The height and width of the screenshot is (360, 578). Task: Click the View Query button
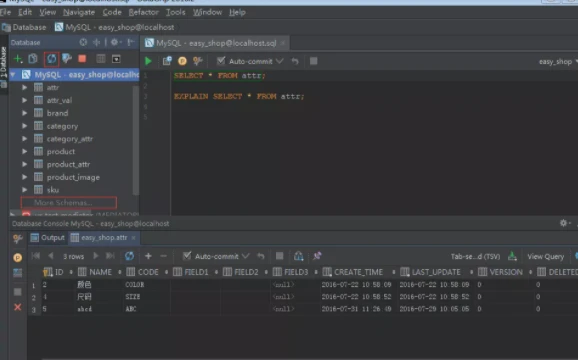click(x=546, y=256)
